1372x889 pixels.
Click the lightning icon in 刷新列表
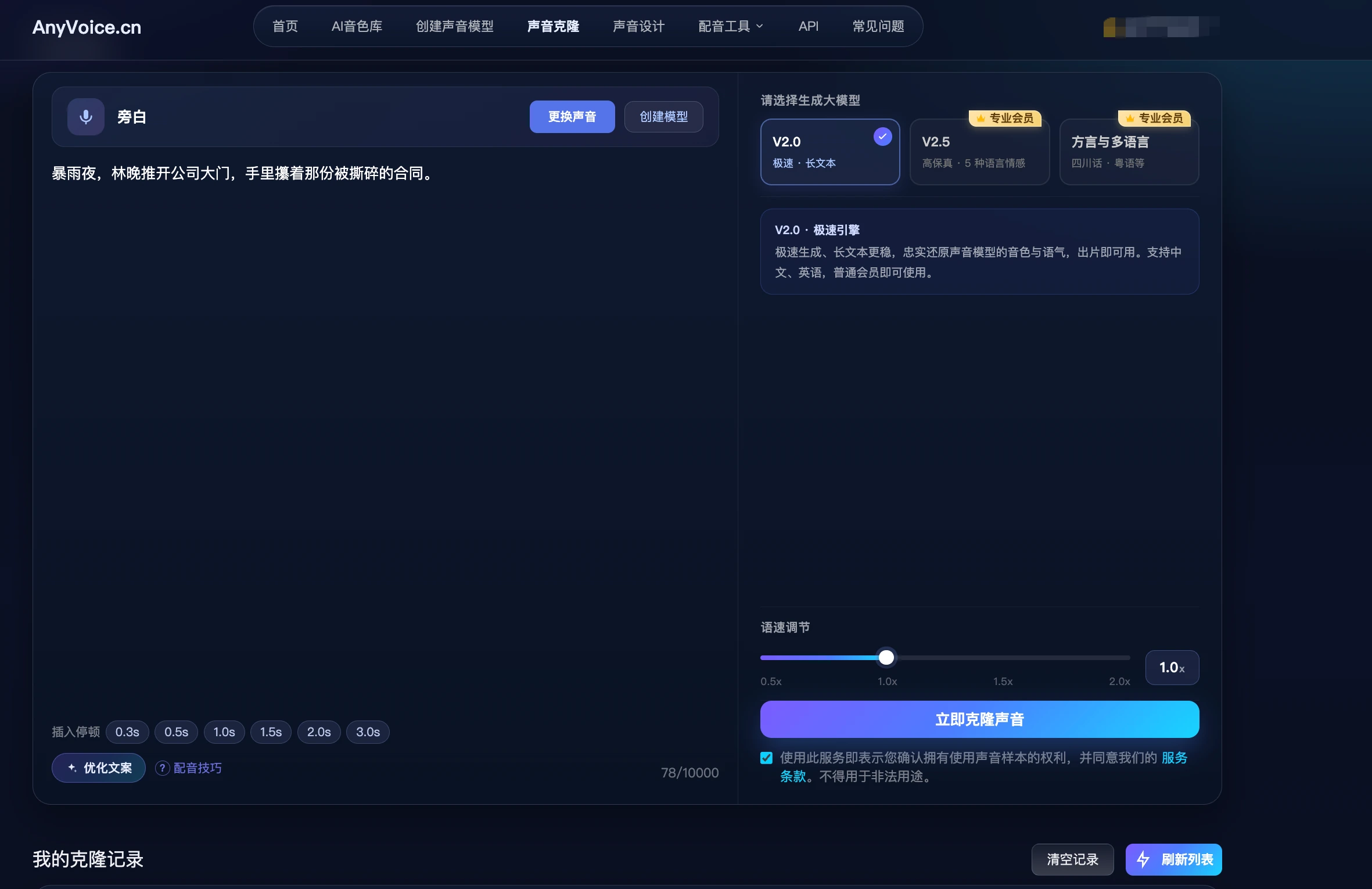[1143, 859]
